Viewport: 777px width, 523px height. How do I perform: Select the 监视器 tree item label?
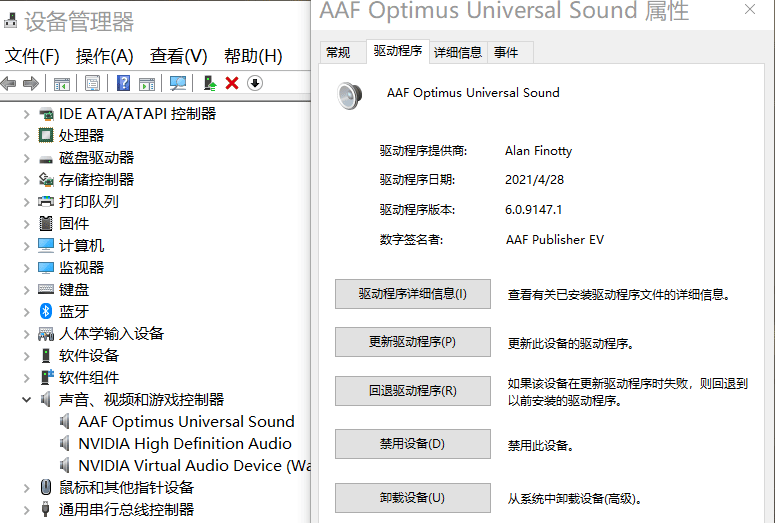(81, 268)
